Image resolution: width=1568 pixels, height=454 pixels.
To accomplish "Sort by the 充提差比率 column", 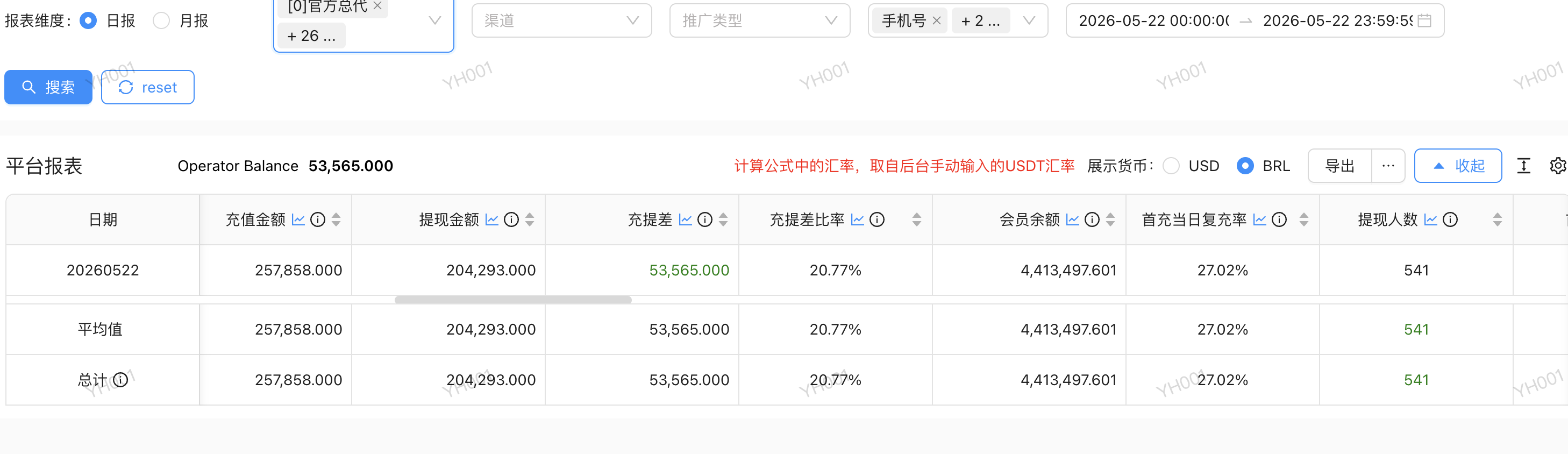I will click(917, 219).
